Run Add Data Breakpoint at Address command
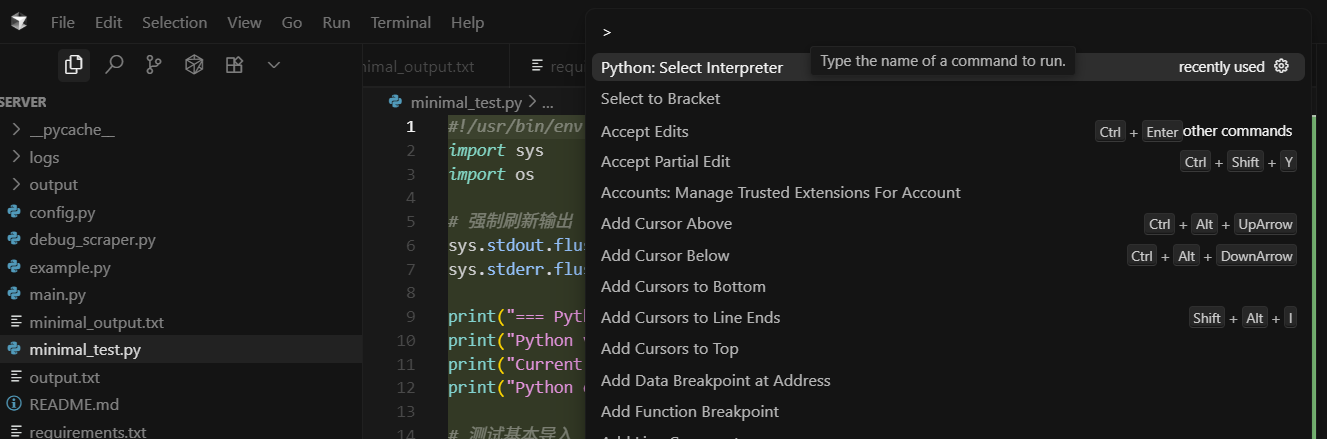The image size is (1327, 439). coord(948,381)
